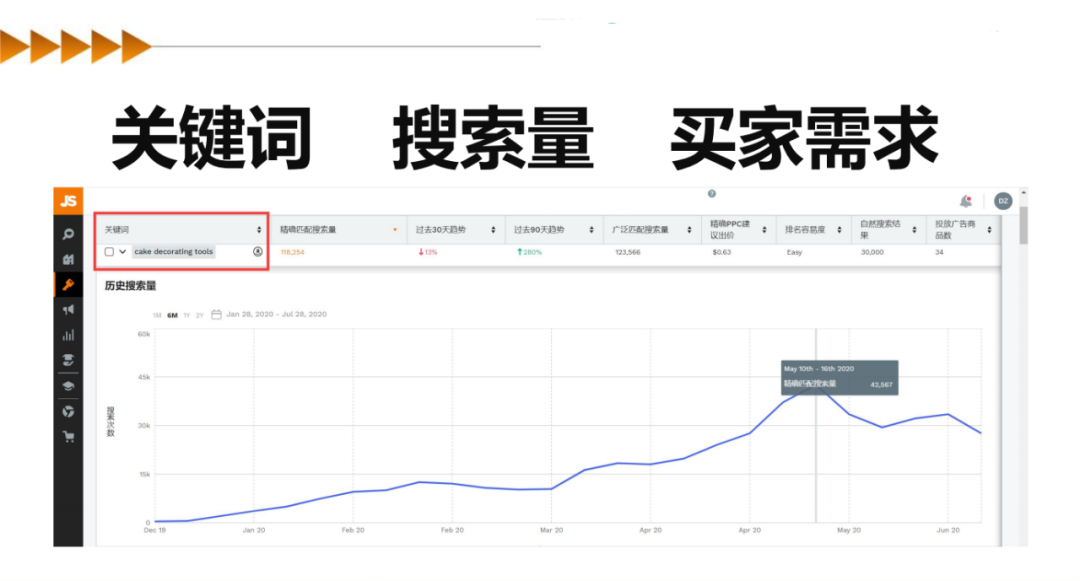Switch chart range to 6M
1080x581 pixels.
tap(172, 315)
